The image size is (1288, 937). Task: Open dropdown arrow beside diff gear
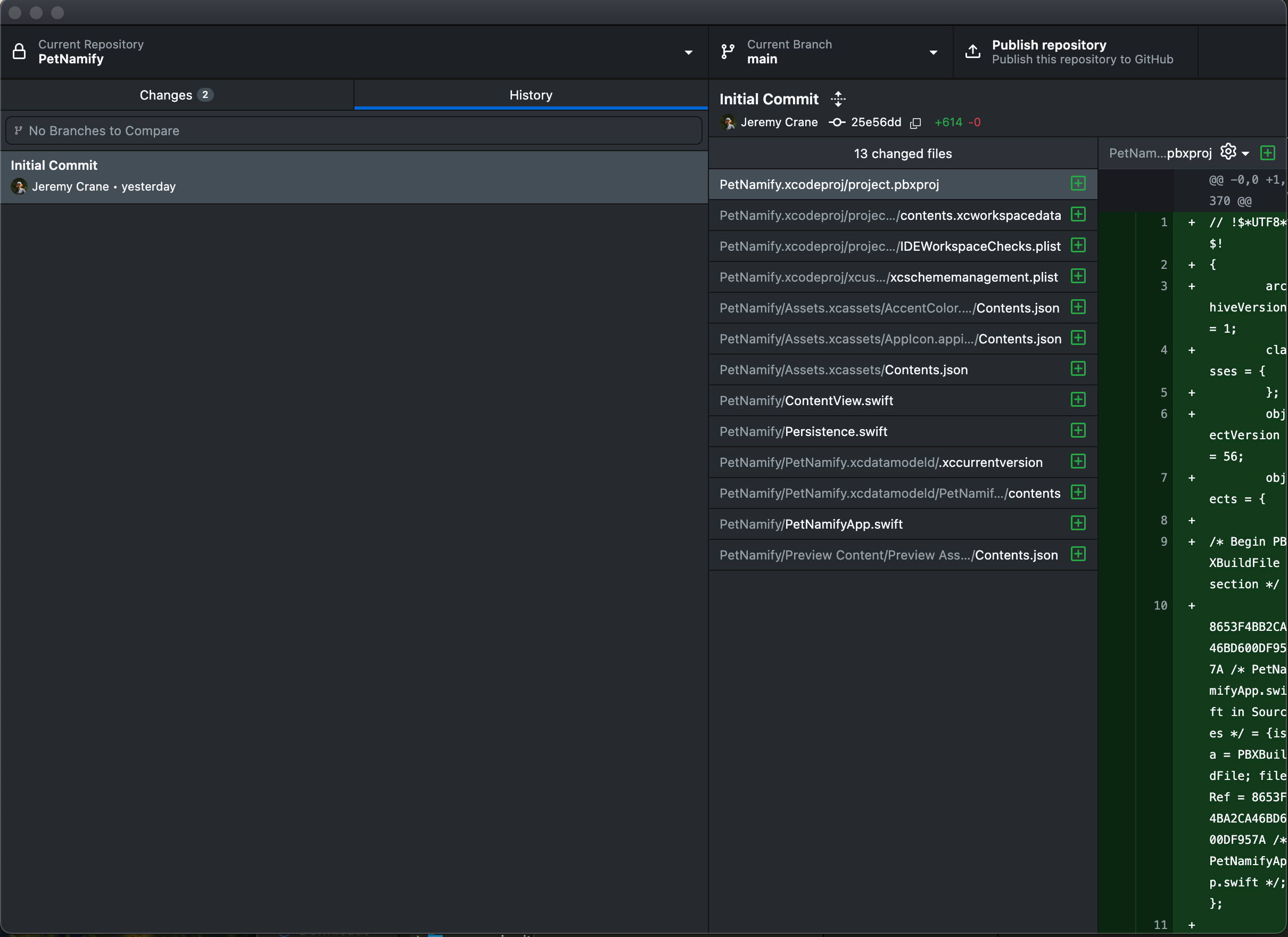pos(1245,153)
